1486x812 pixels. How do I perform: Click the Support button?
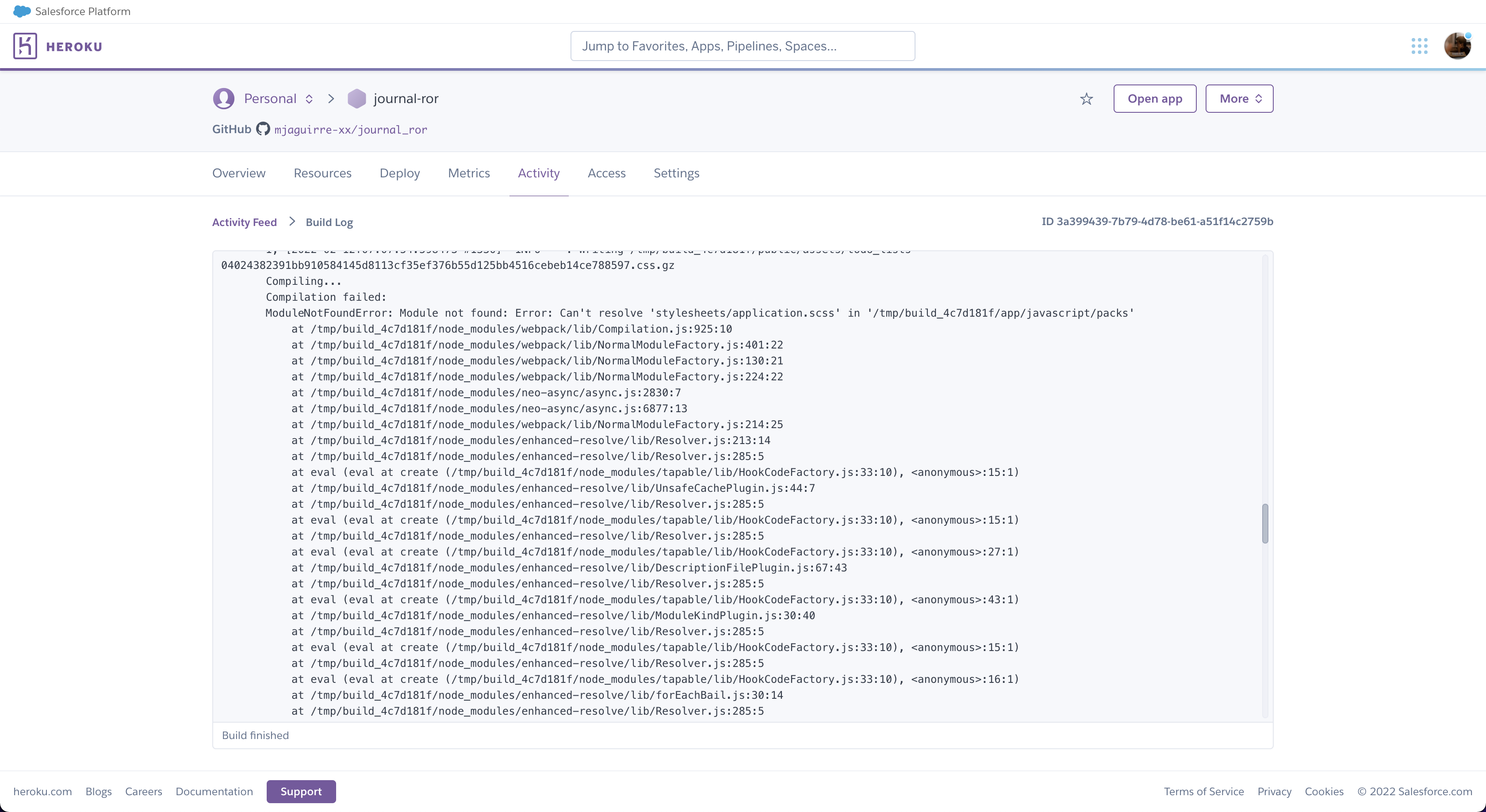click(301, 791)
